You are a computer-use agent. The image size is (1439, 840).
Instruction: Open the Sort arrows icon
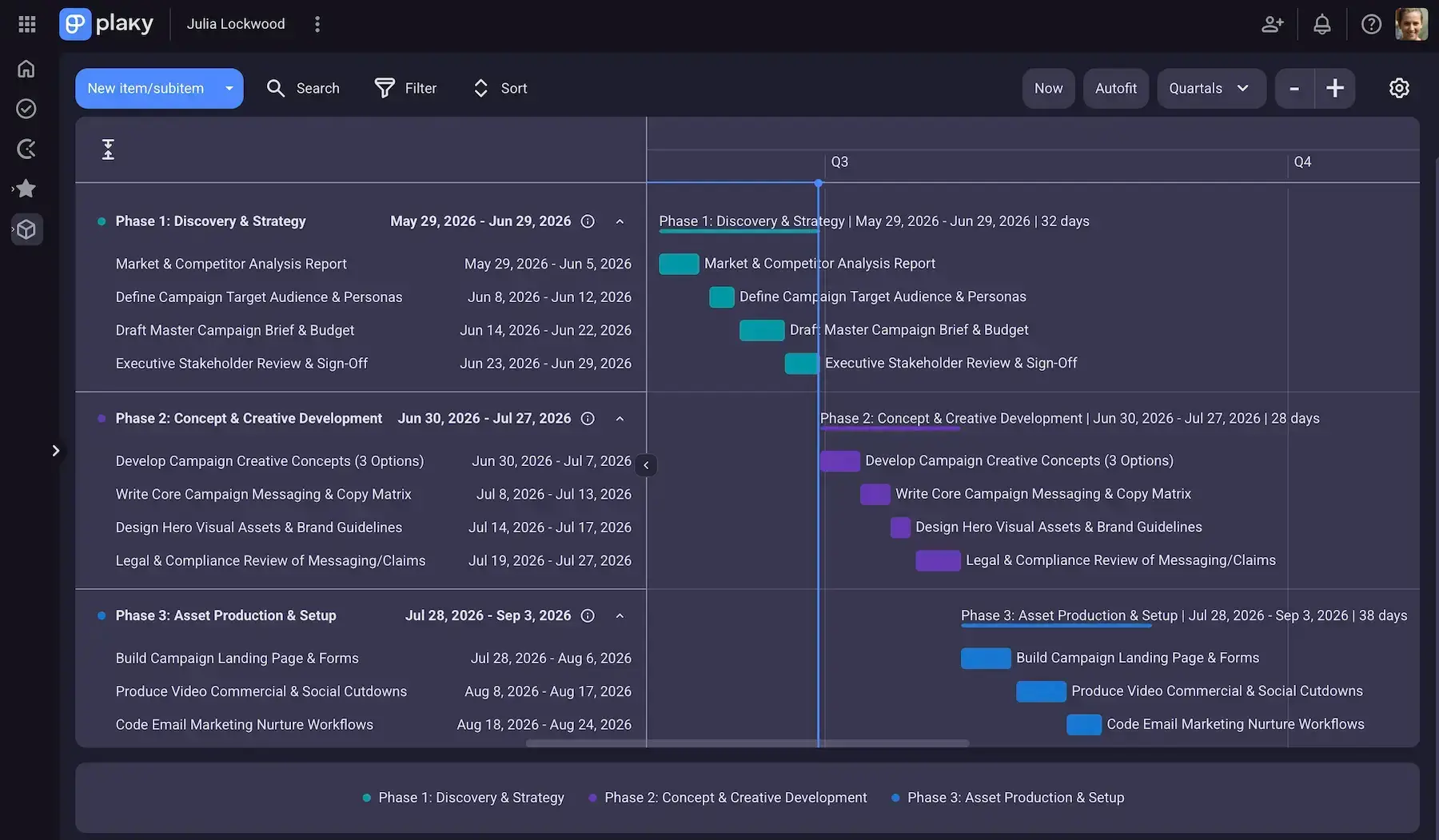[x=480, y=88]
